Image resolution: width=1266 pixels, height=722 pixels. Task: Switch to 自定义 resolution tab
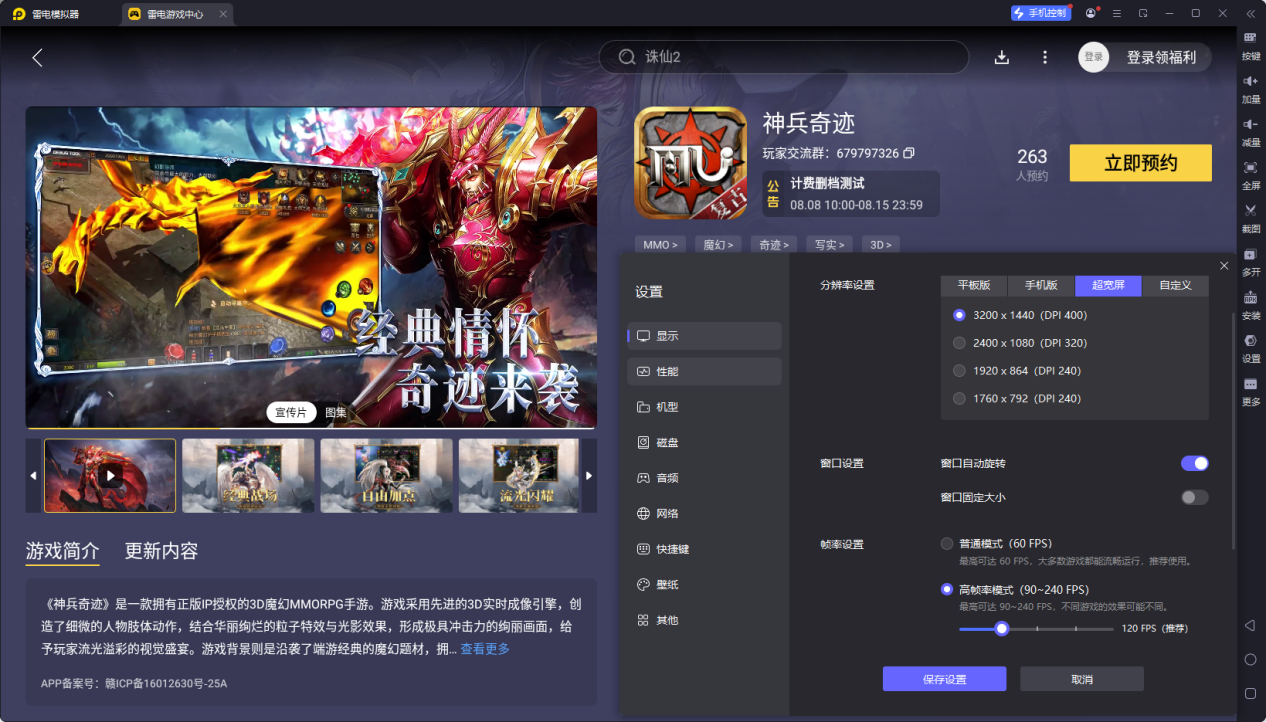click(1175, 285)
